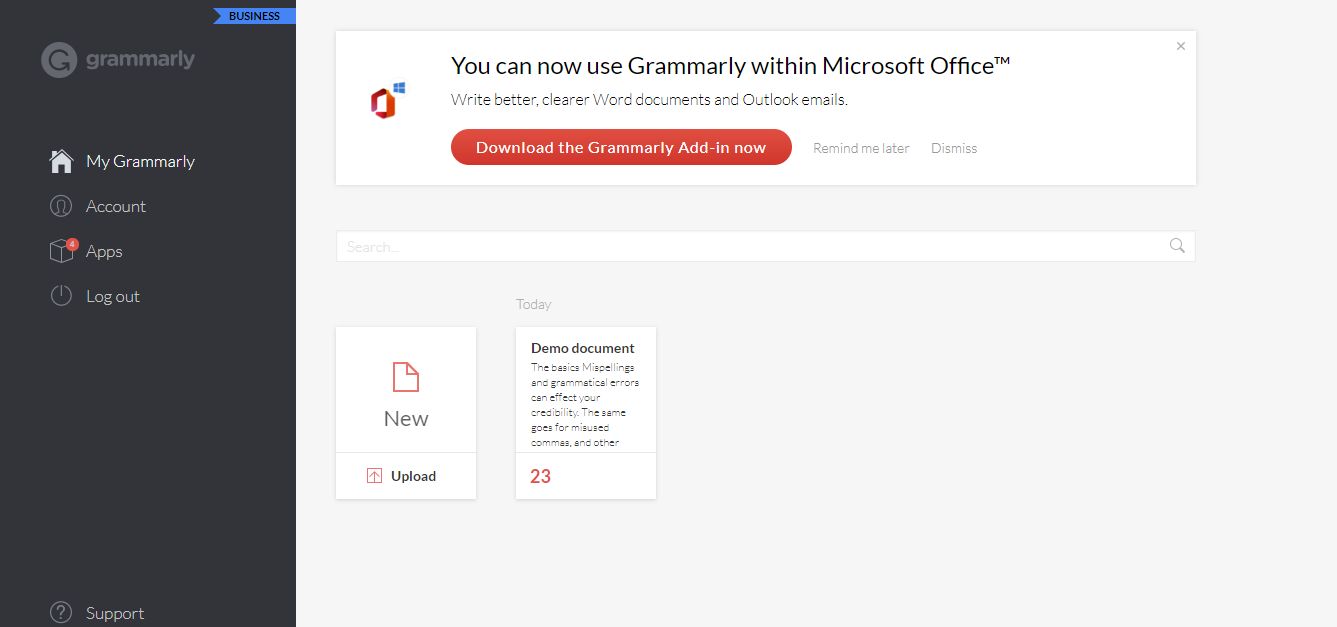The image size is (1337, 627).
Task: Select Log out in the sidebar
Action: click(x=113, y=296)
